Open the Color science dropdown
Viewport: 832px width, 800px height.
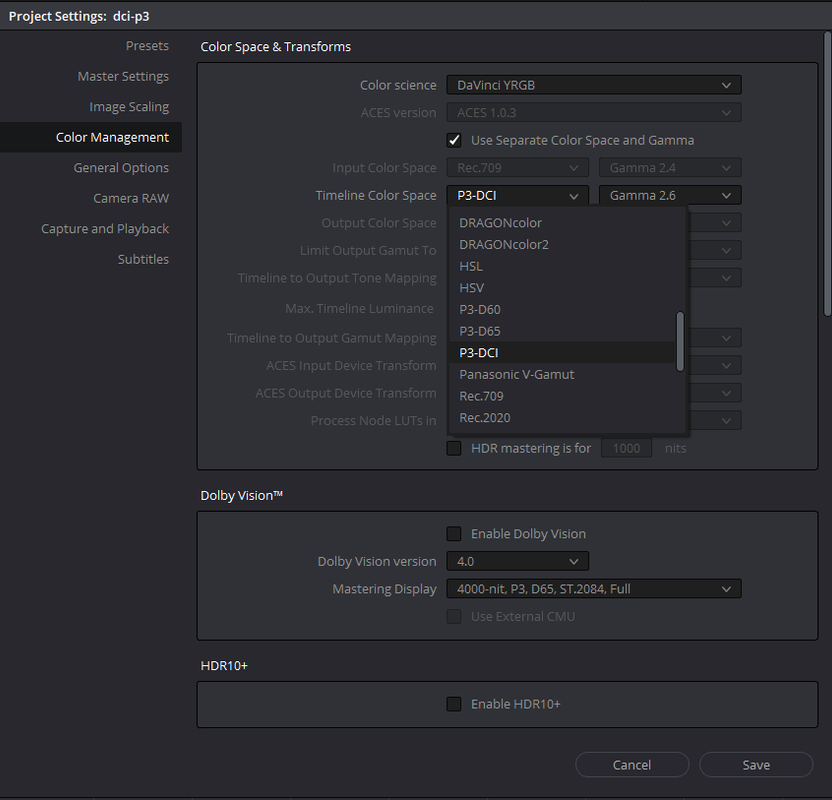594,85
